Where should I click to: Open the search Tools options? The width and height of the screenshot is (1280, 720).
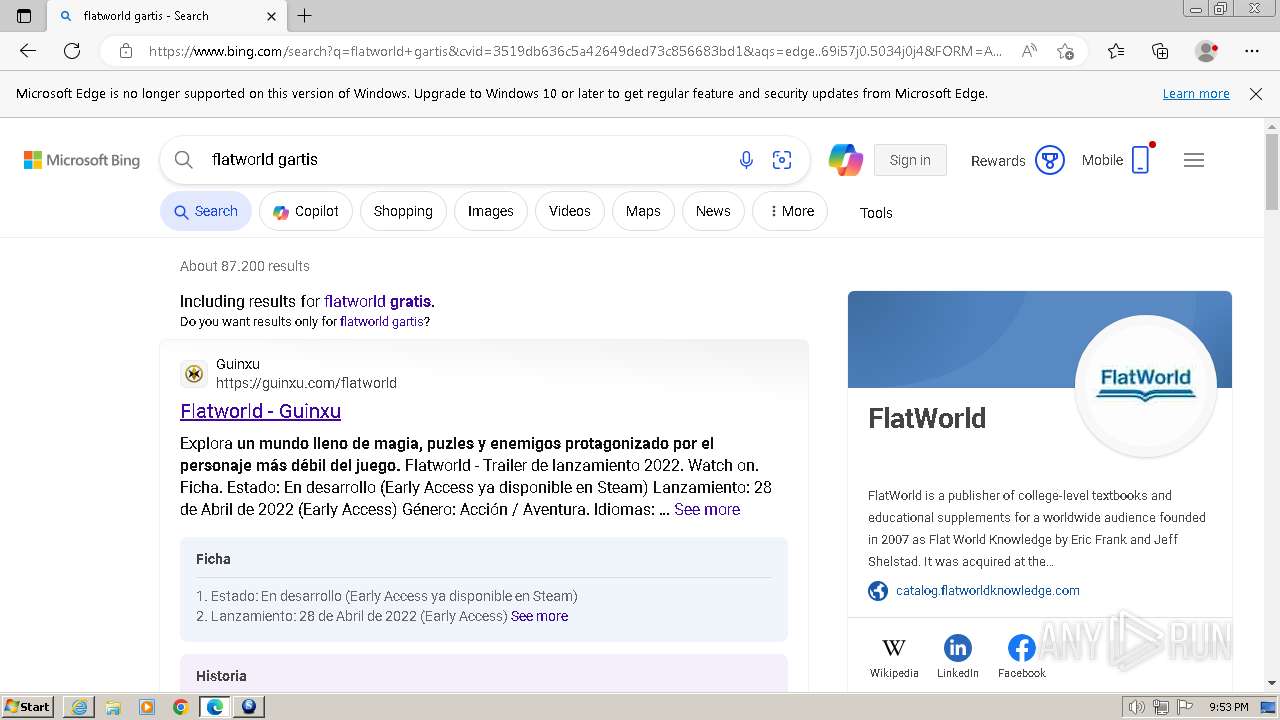point(876,212)
